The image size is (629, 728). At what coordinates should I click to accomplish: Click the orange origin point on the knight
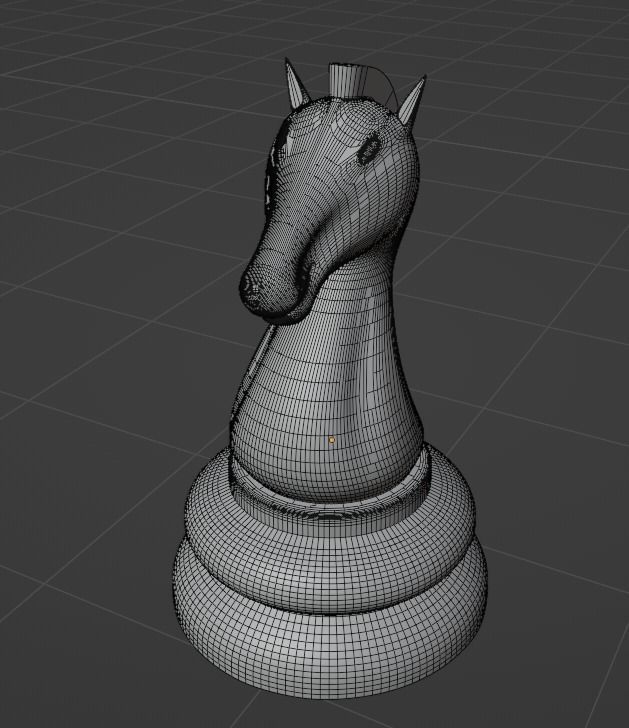(x=331, y=440)
